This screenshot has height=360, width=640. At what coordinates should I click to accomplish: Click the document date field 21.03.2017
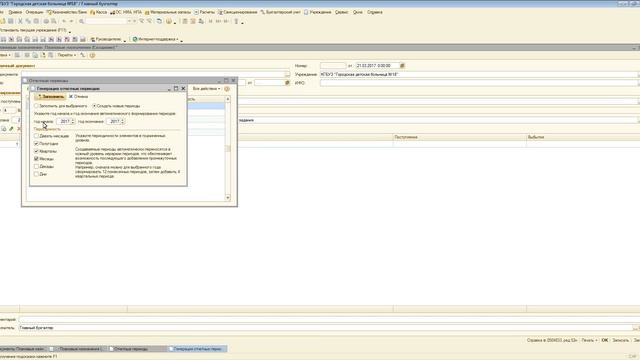pyautogui.click(x=378, y=66)
